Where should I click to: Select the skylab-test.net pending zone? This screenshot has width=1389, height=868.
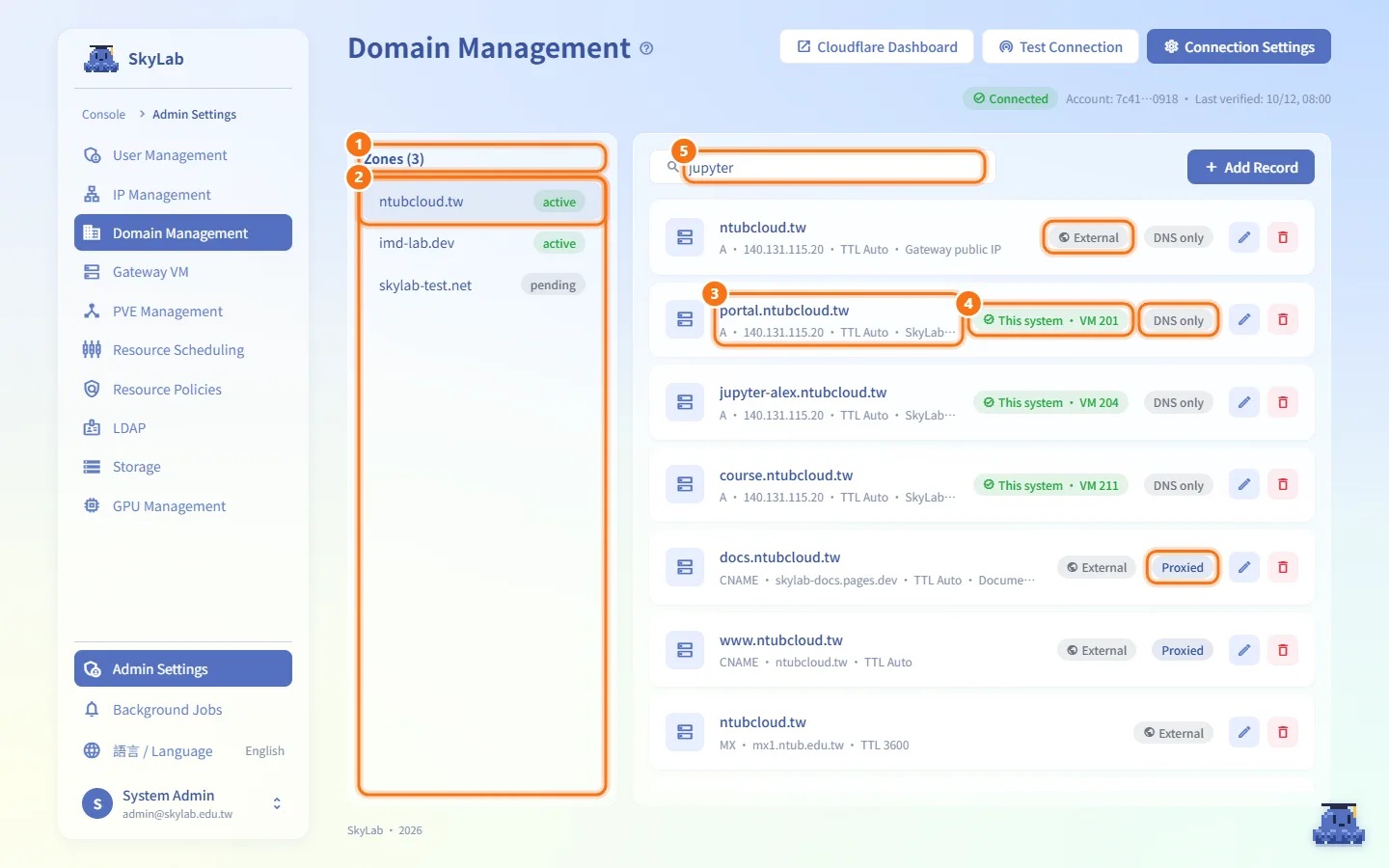[481, 285]
